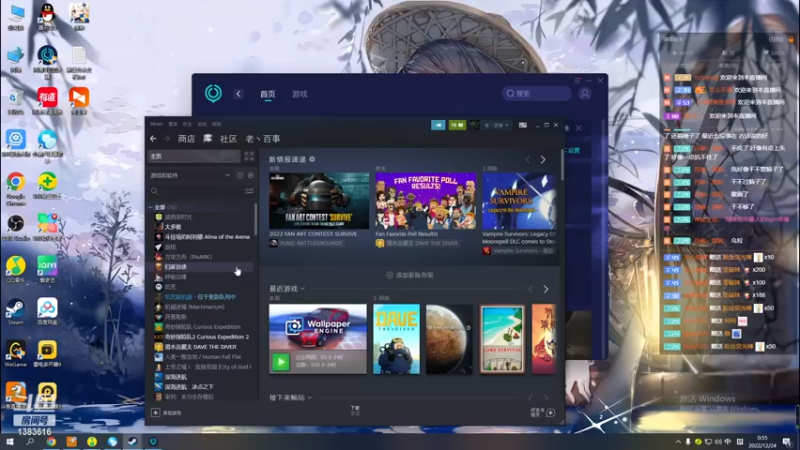
Task: Open the Vampire Survivors news card
Action: [519, 201]
